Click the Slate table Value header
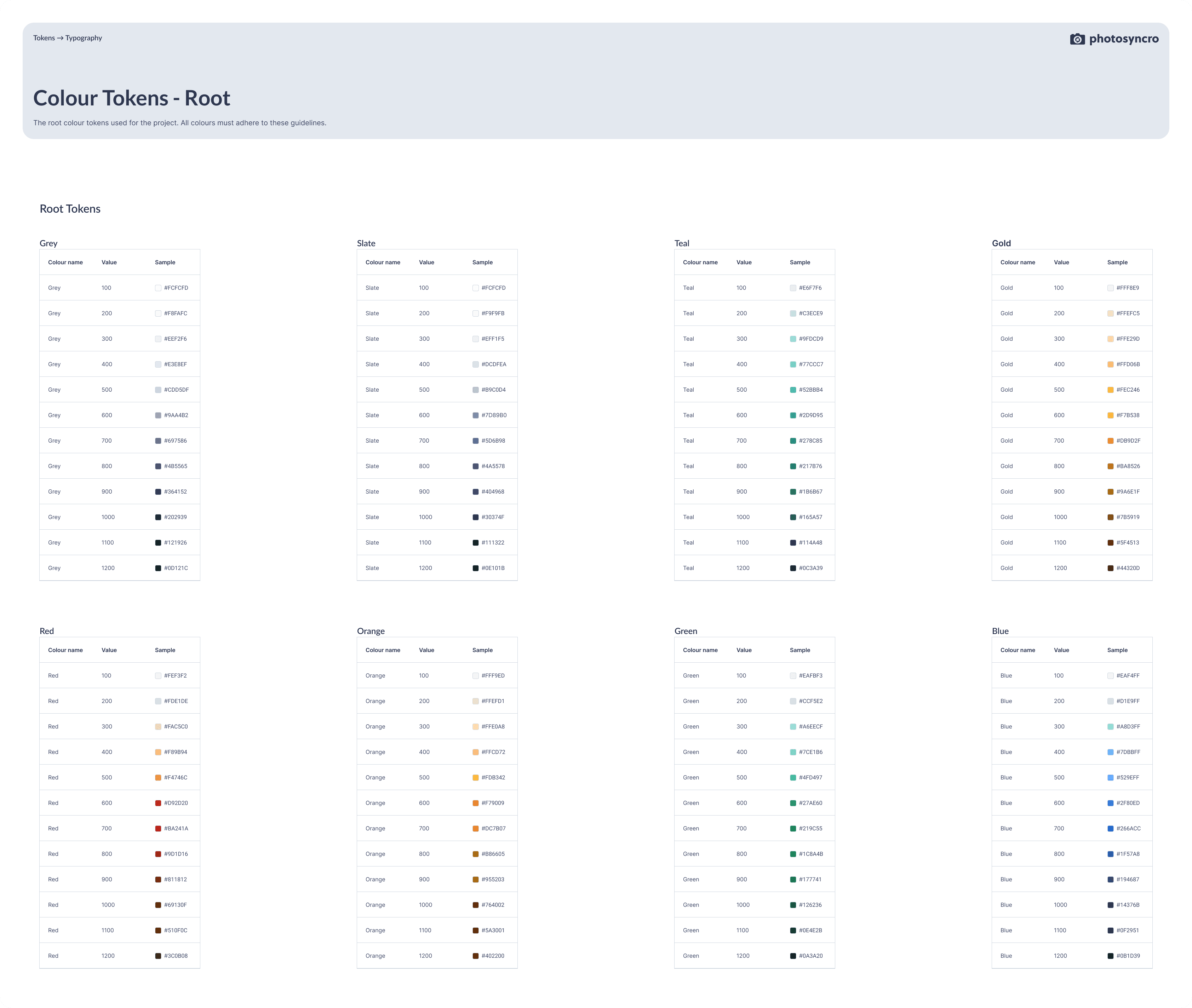The height and width of the screenshot is (1008, 1192). [x=426, y=262]
